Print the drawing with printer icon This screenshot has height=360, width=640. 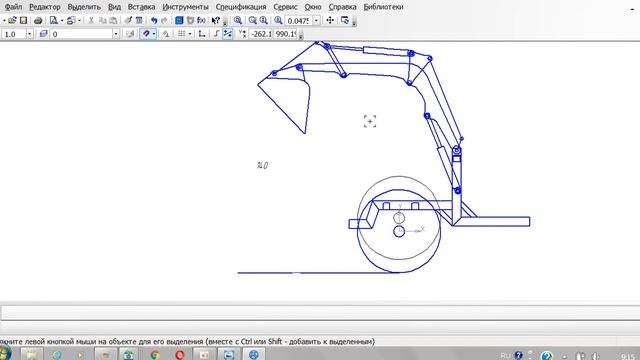tap(38, 20)
